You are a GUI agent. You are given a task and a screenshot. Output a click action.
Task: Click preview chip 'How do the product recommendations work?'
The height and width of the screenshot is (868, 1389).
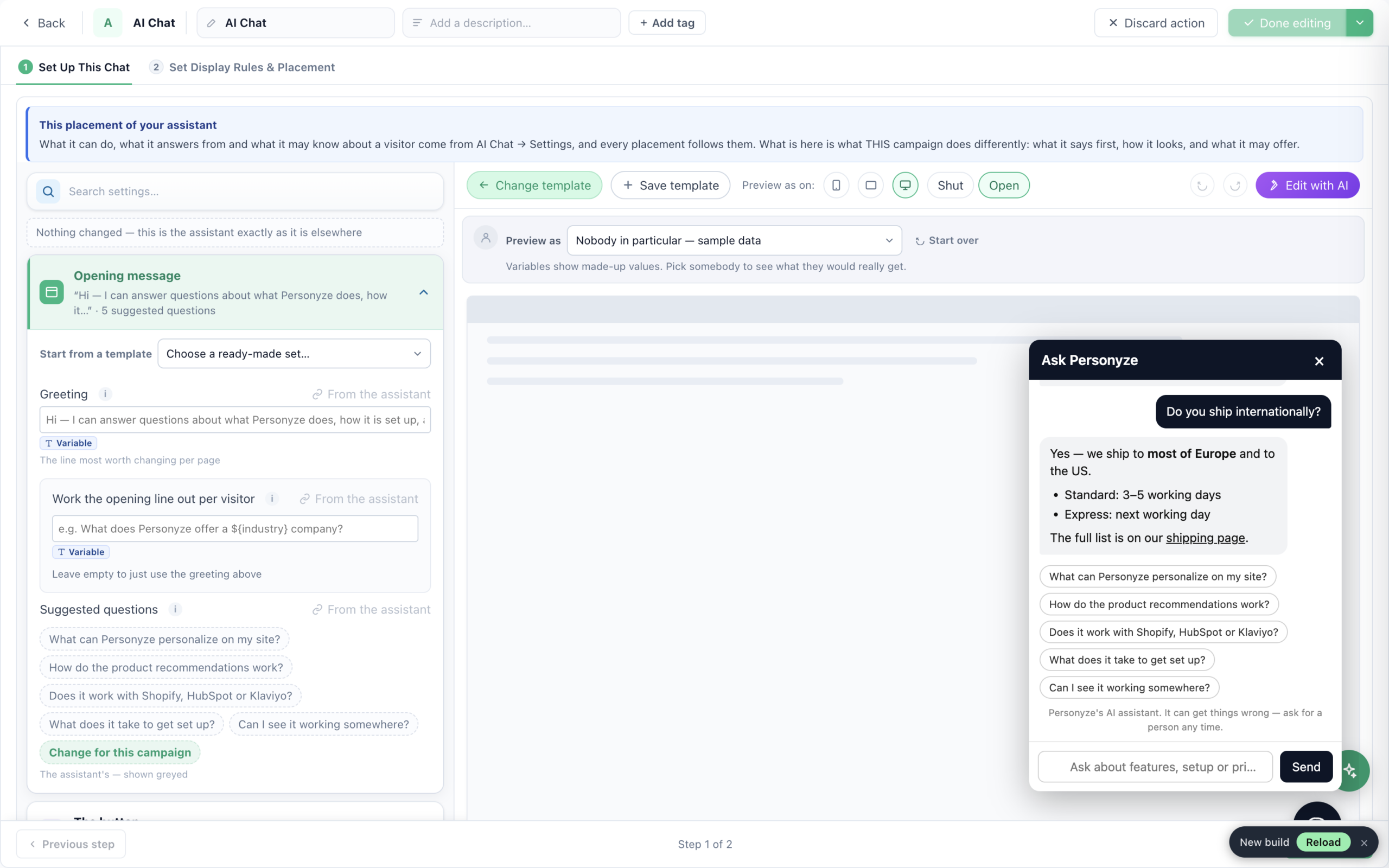coord(1159,604)
